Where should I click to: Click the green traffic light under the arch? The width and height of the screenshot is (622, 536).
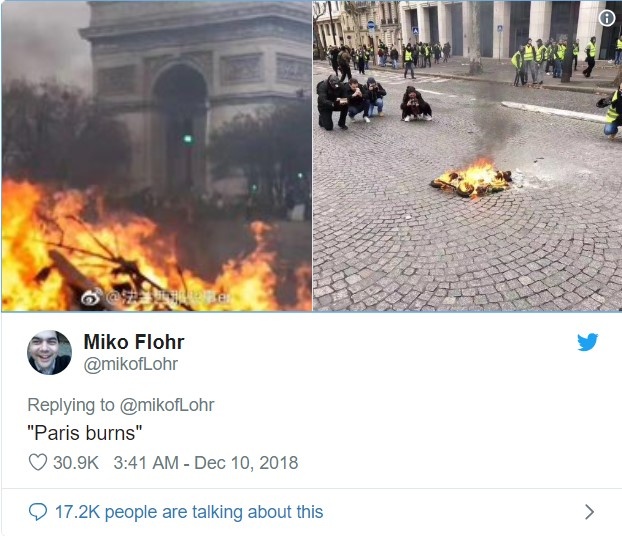188,139
